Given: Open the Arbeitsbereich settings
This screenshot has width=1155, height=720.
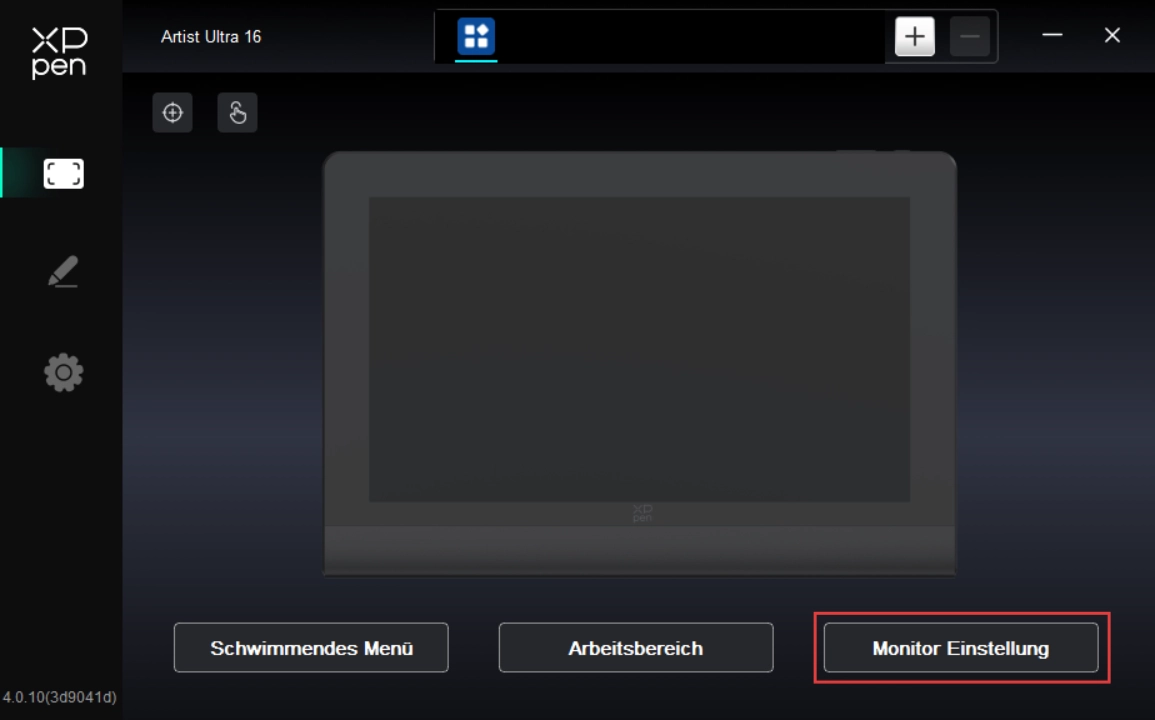Looking at the screenshot, I should [x=636, y=648].
